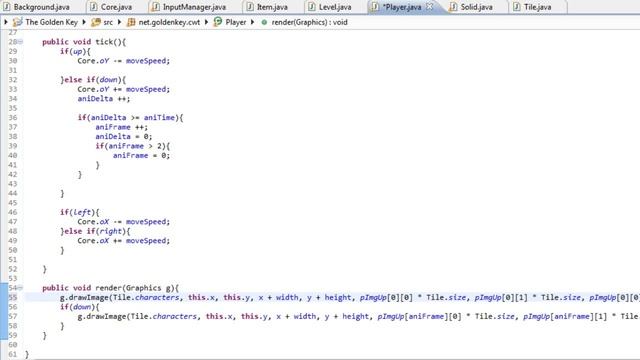This screenshot has width=640, height=360.
Task: Click the net.goldenkey.cwt package icon
Action: click(x=131, y=22)
